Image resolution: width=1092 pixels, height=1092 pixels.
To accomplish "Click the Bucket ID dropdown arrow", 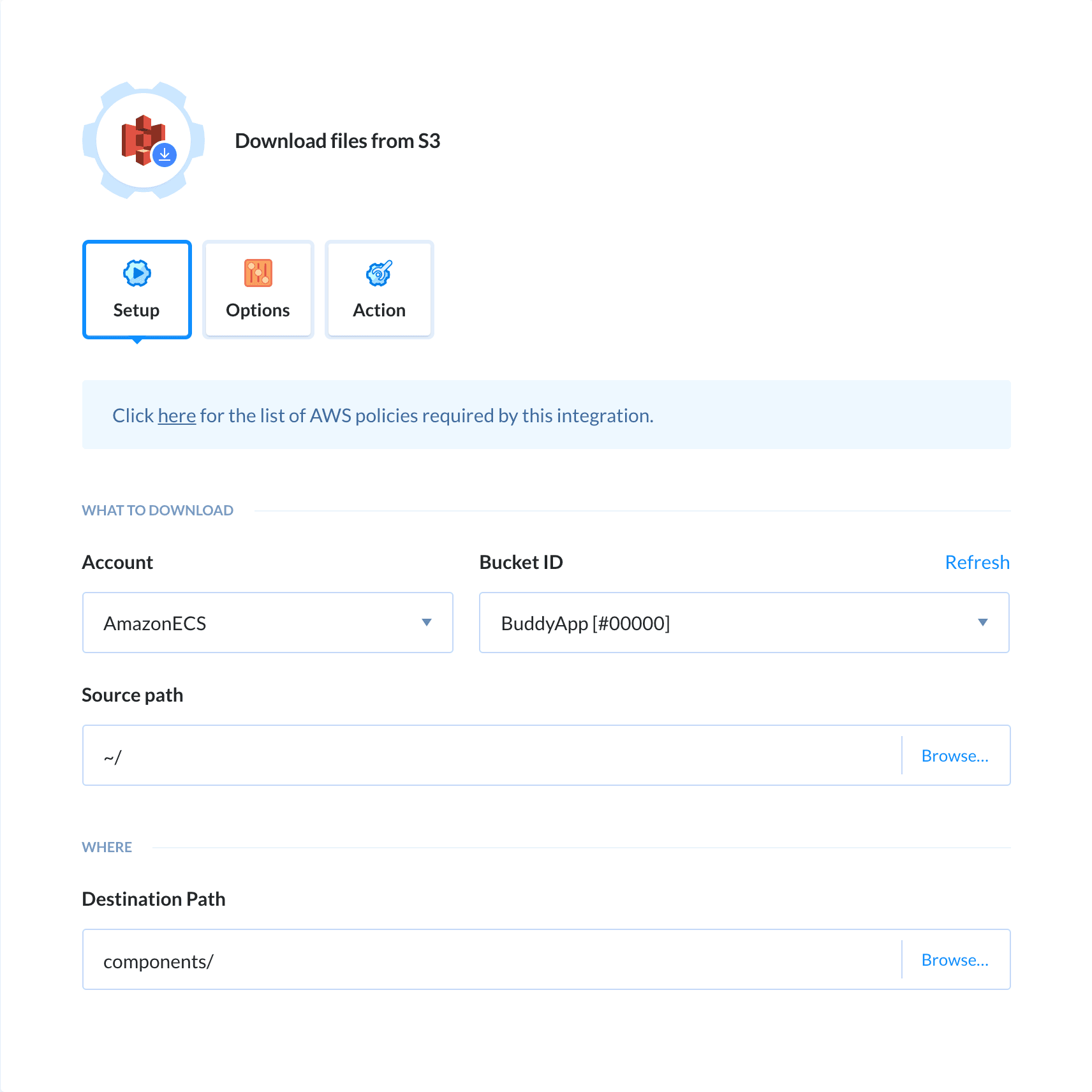I will click(x=983, y=623).
